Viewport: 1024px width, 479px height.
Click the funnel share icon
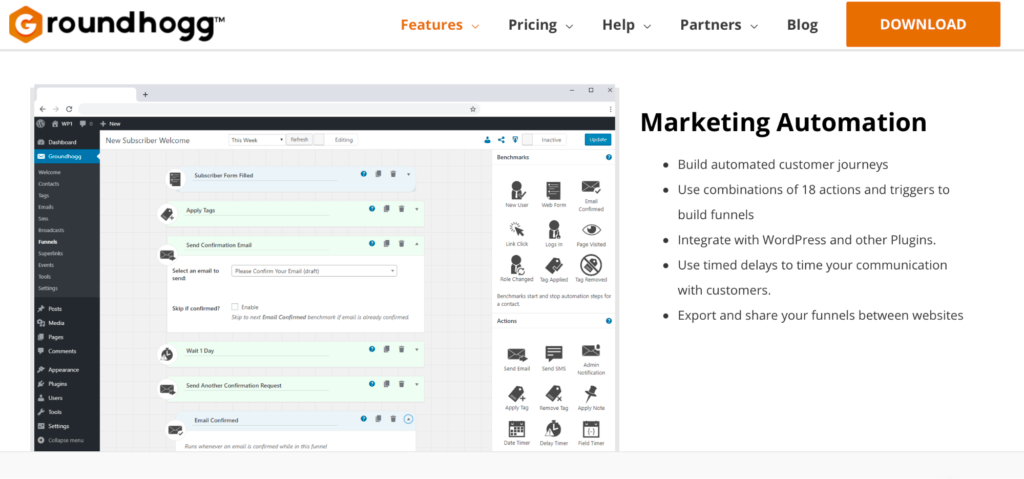tap(502, 139)
